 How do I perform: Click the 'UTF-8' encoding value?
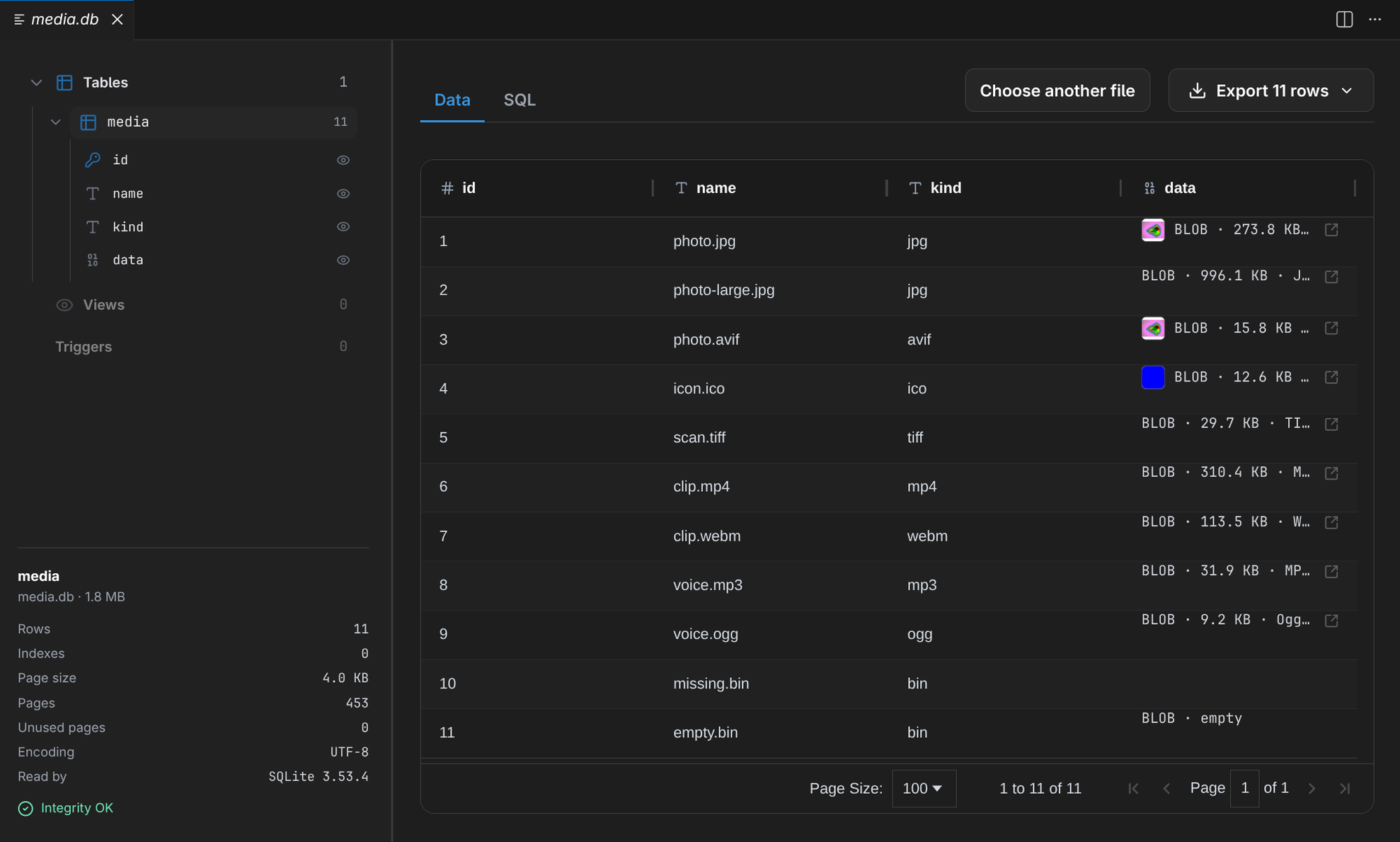(x=349, y=752)
